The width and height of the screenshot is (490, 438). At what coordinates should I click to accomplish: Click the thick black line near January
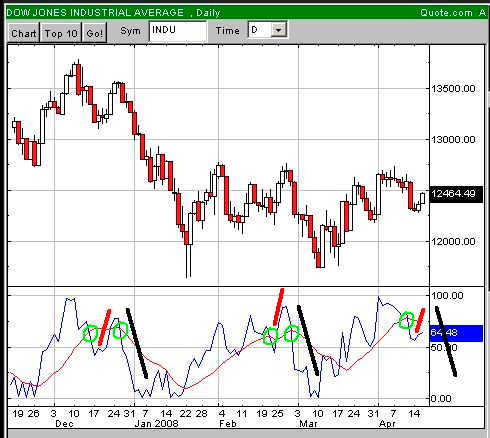137,343
